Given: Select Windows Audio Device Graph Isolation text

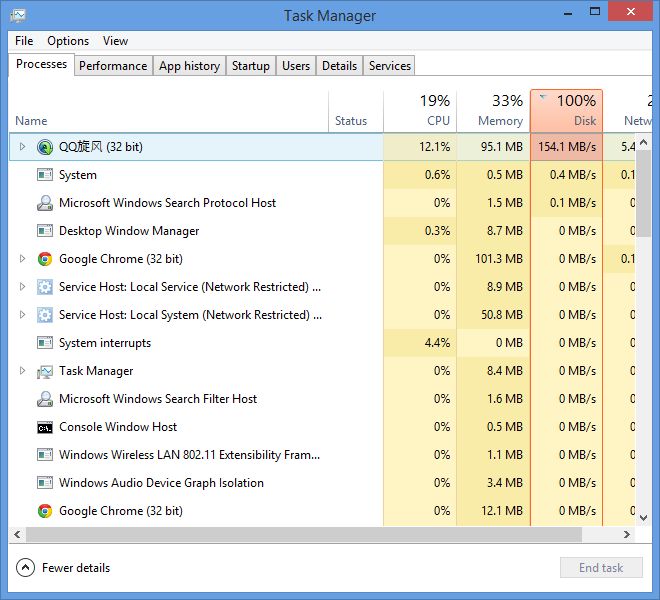Looking at the screenshot, I should coord(161,483).
